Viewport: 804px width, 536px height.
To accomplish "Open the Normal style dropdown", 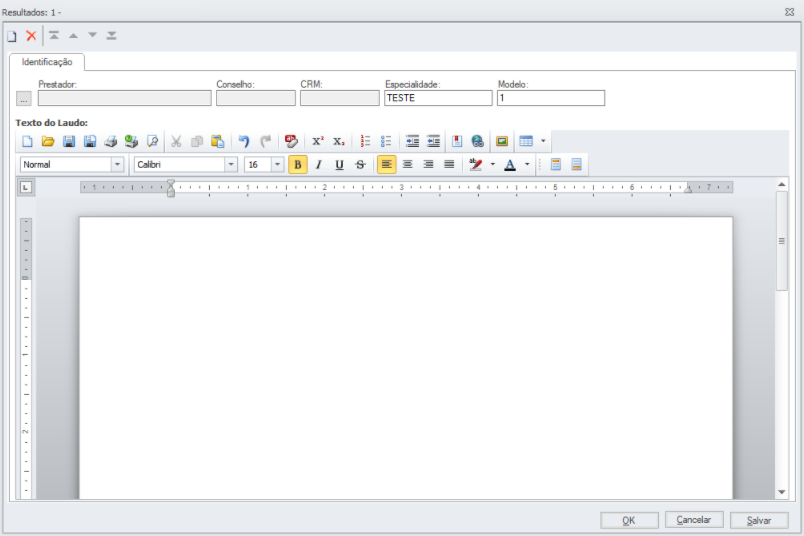I will [x=117, y=165].
